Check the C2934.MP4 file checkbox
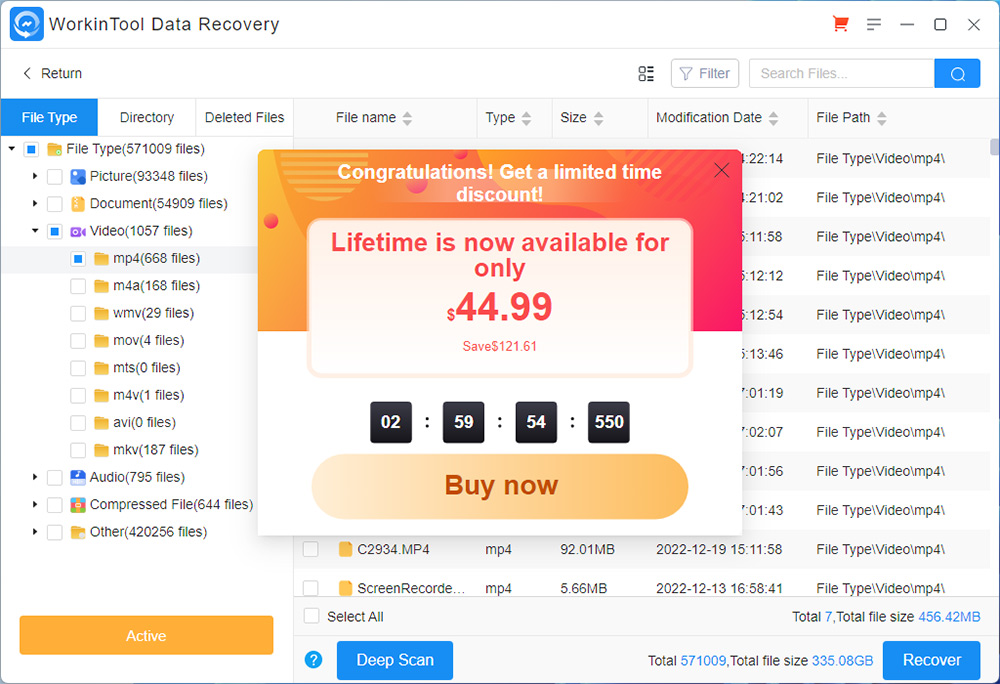Viewport: 1000px width, 684px height. click(311, 549)
